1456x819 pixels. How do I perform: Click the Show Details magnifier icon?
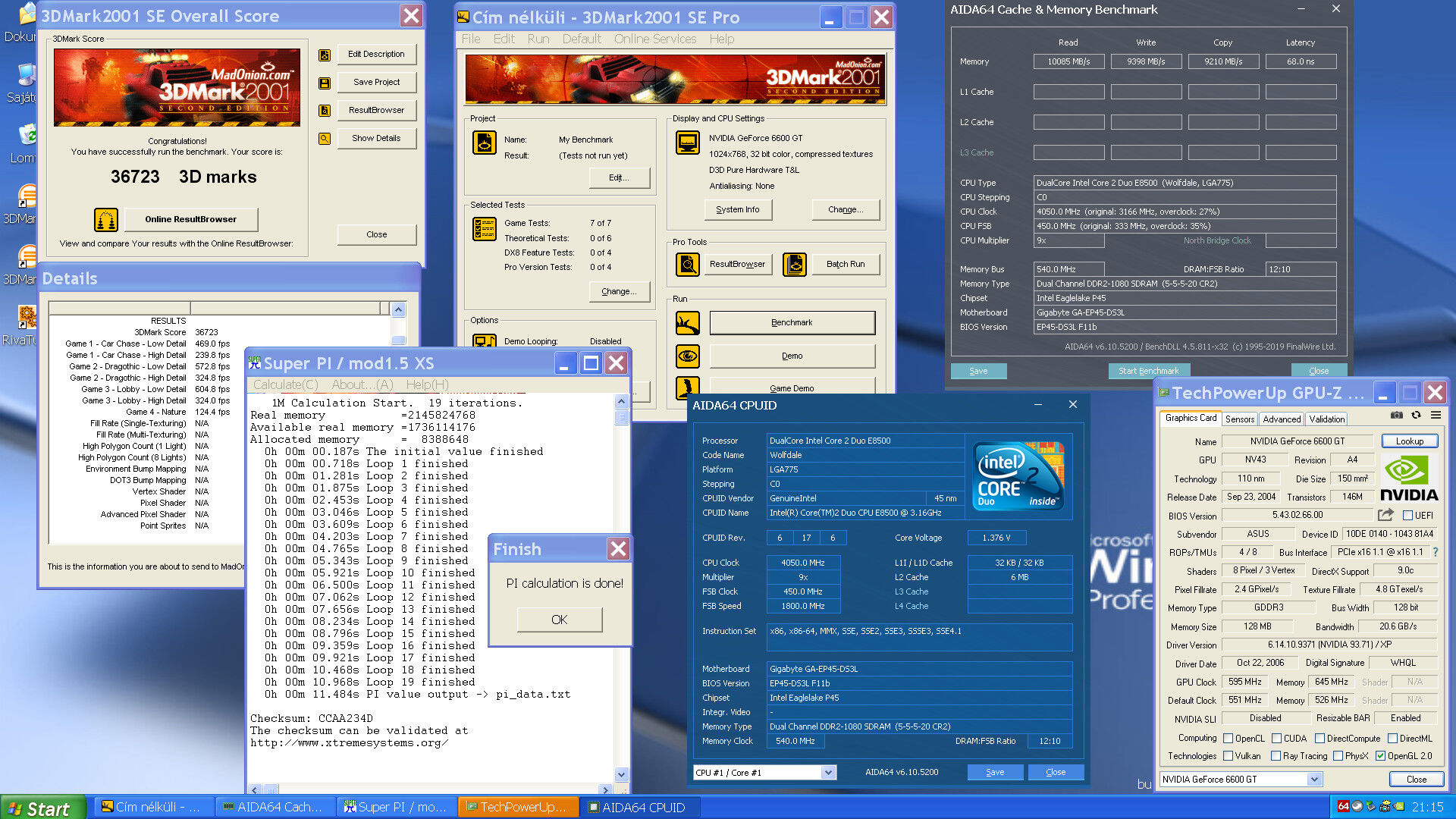[325, 139]
